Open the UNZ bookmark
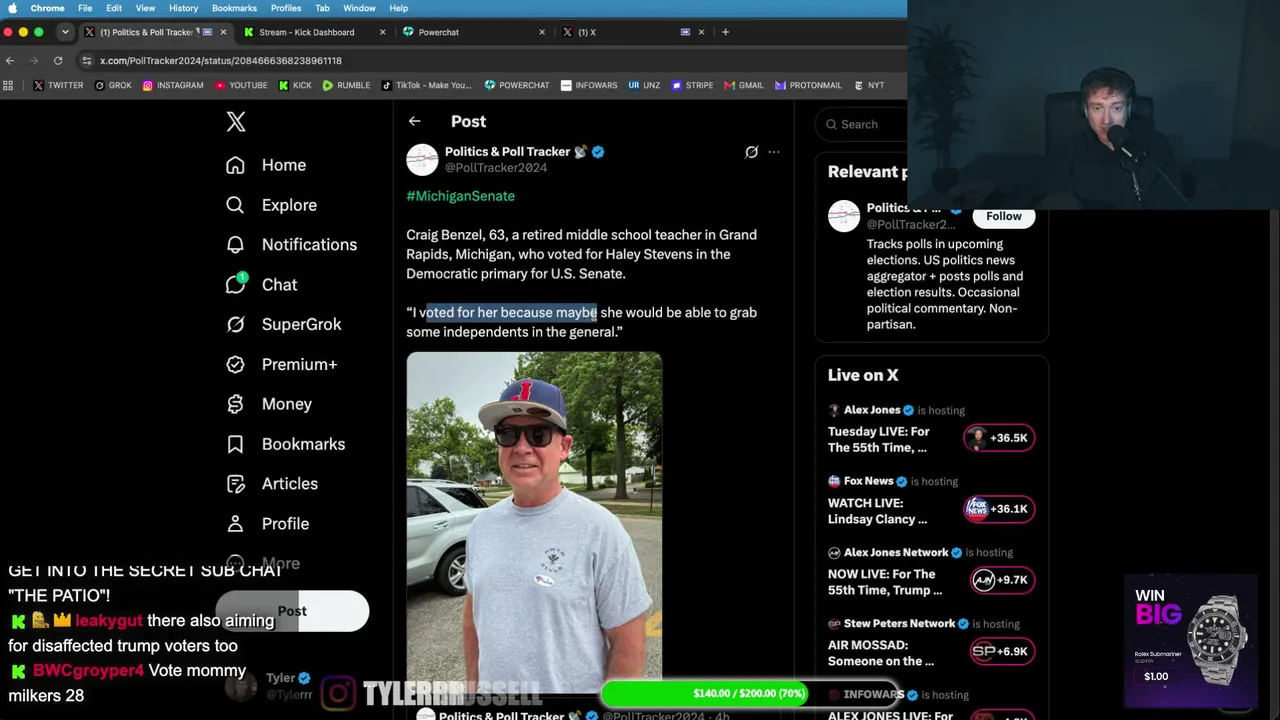 (x=644, y=85)
